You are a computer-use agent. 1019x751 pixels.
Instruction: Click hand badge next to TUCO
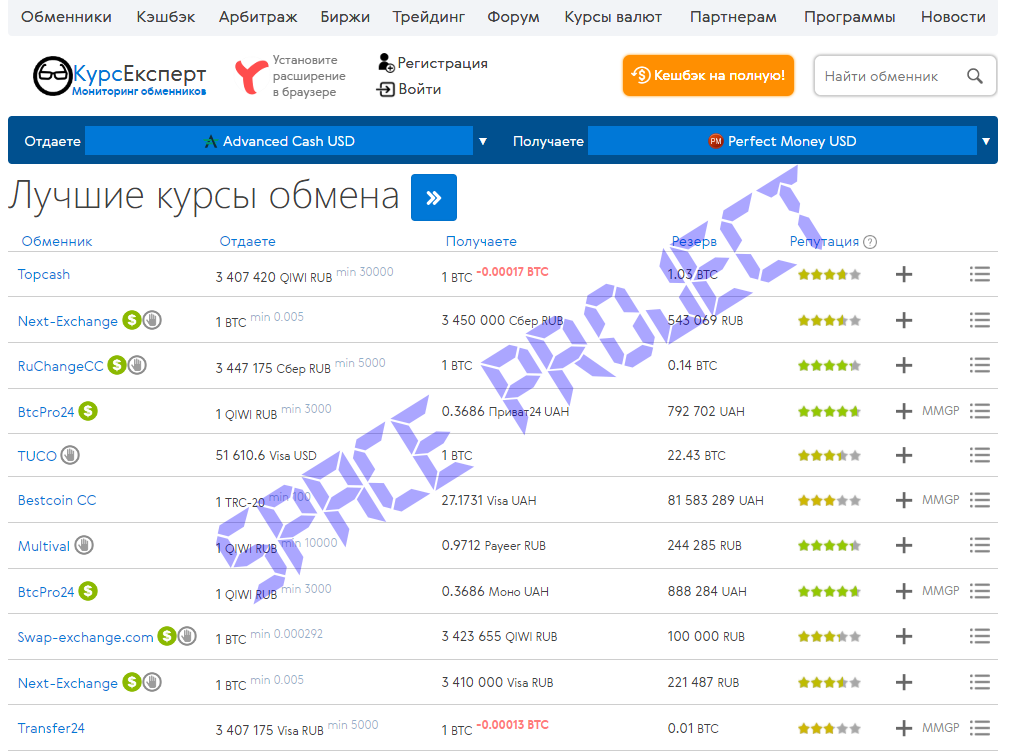coord(70,455)
